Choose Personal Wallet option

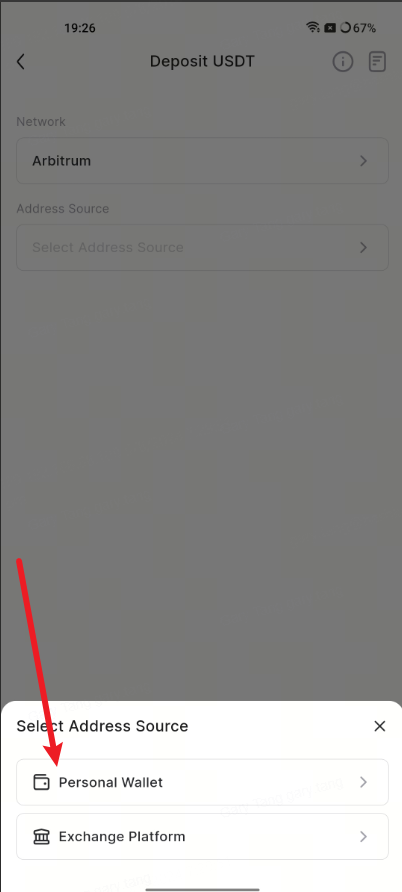click(x=202, y=782)
